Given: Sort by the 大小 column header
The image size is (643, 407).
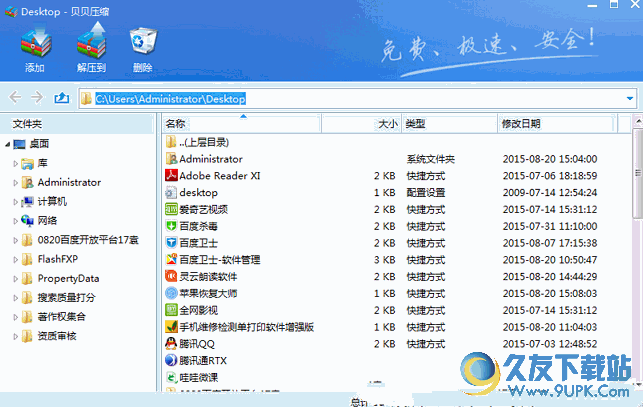Looking at the screenshot, I should tap(361, 123).
